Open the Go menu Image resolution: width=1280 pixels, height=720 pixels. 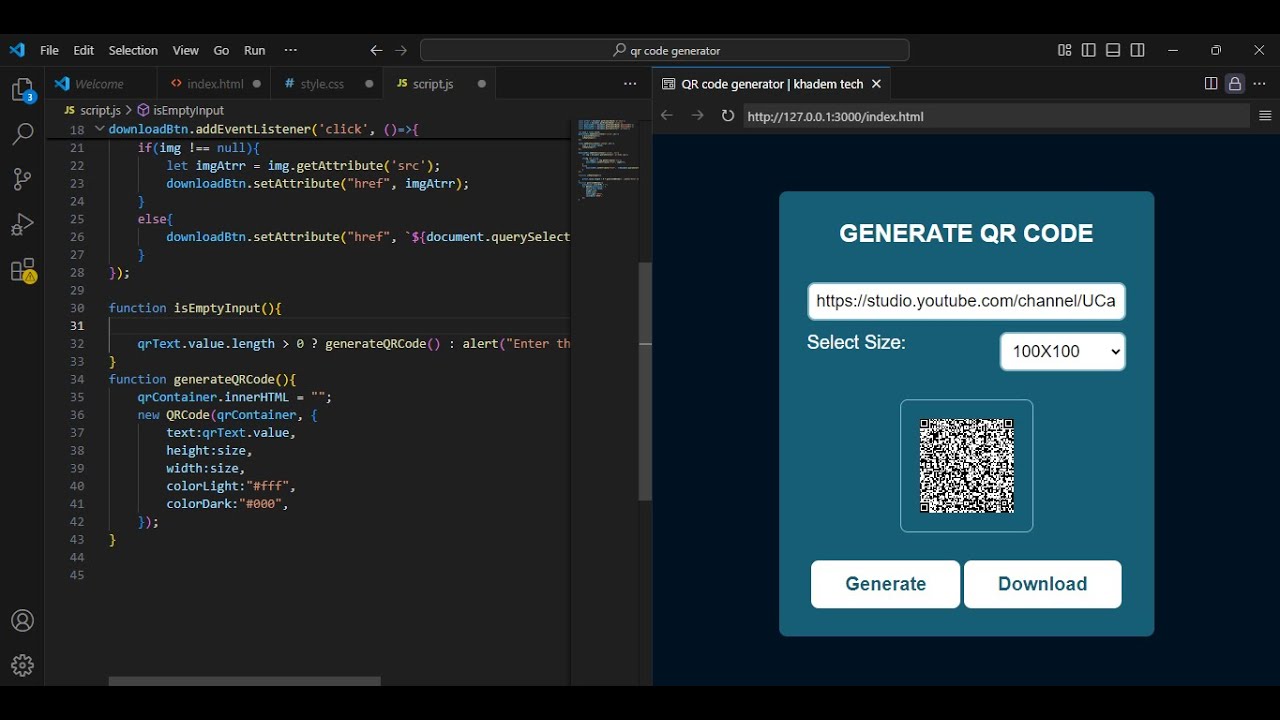tap(221, 50)
